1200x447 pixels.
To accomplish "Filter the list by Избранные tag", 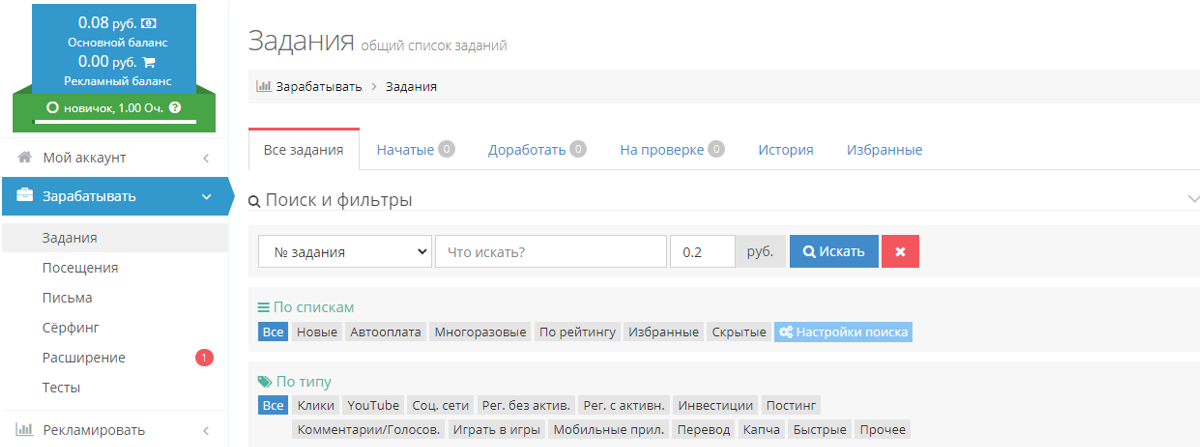I will coord(664,332).
